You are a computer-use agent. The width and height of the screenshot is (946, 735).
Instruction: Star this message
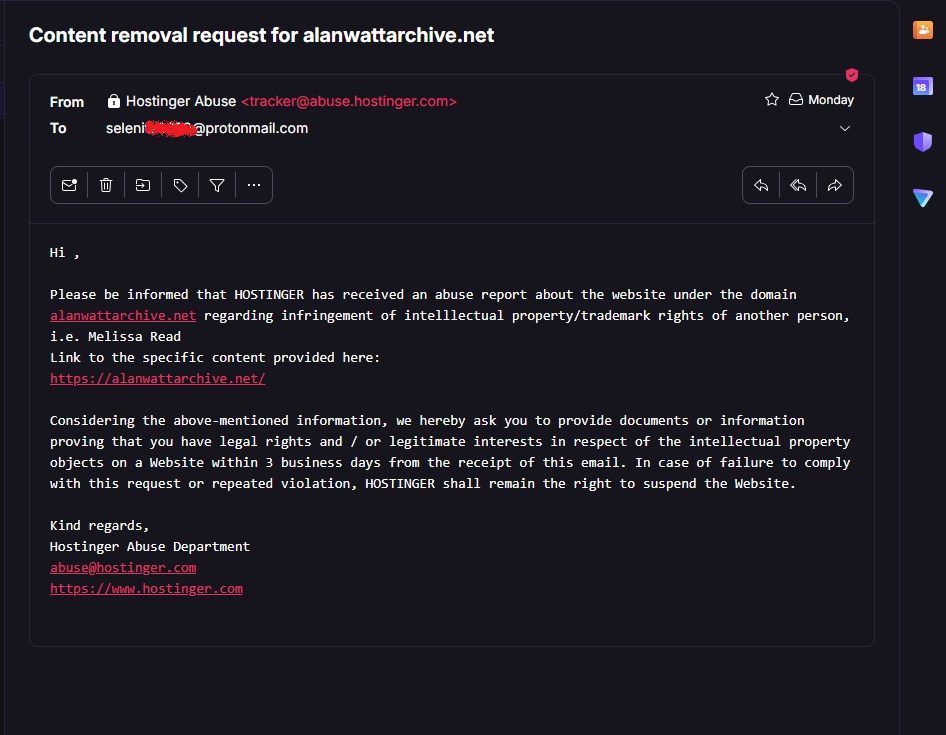click(772, 100)
